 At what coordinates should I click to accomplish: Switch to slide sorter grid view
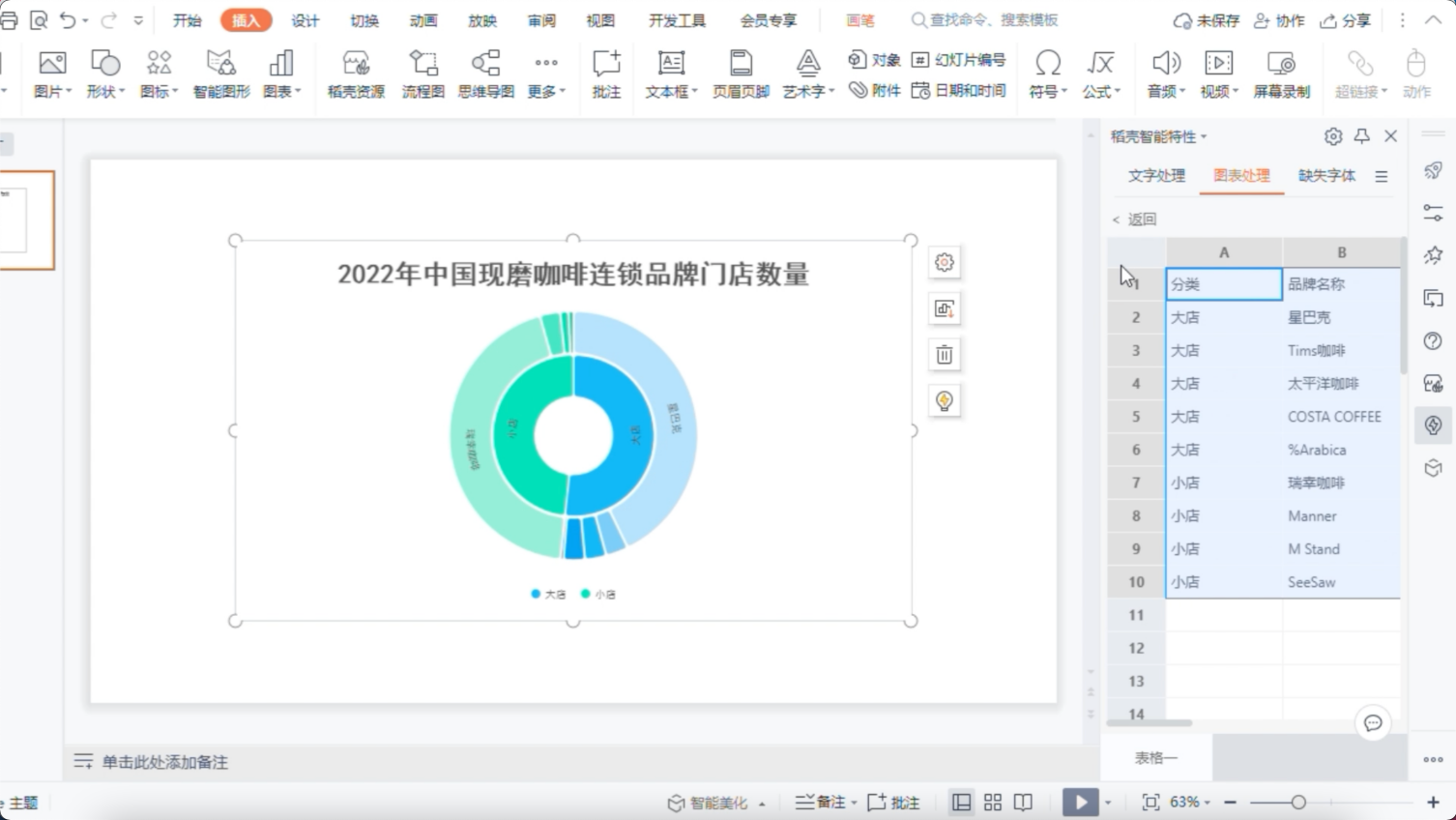pyautogui.click(x=993, y=803)
